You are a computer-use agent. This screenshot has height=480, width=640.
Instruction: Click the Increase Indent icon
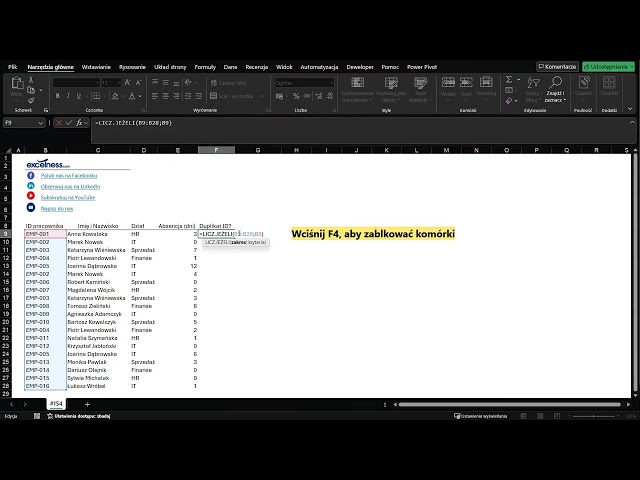coord(199,96)
